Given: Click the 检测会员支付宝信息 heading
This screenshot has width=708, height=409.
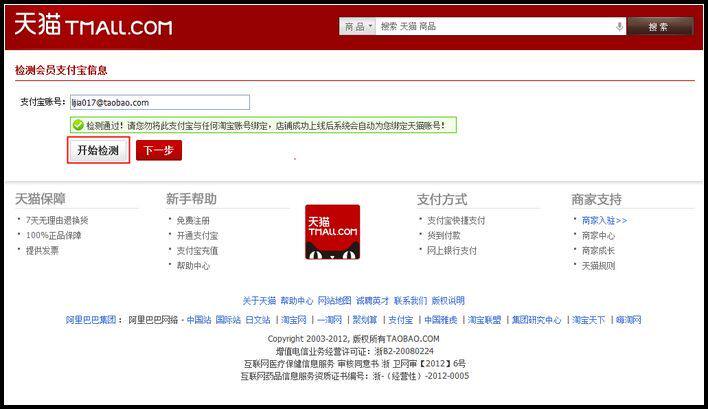Looking at the screenshot, I should click(x=61, y=70).
